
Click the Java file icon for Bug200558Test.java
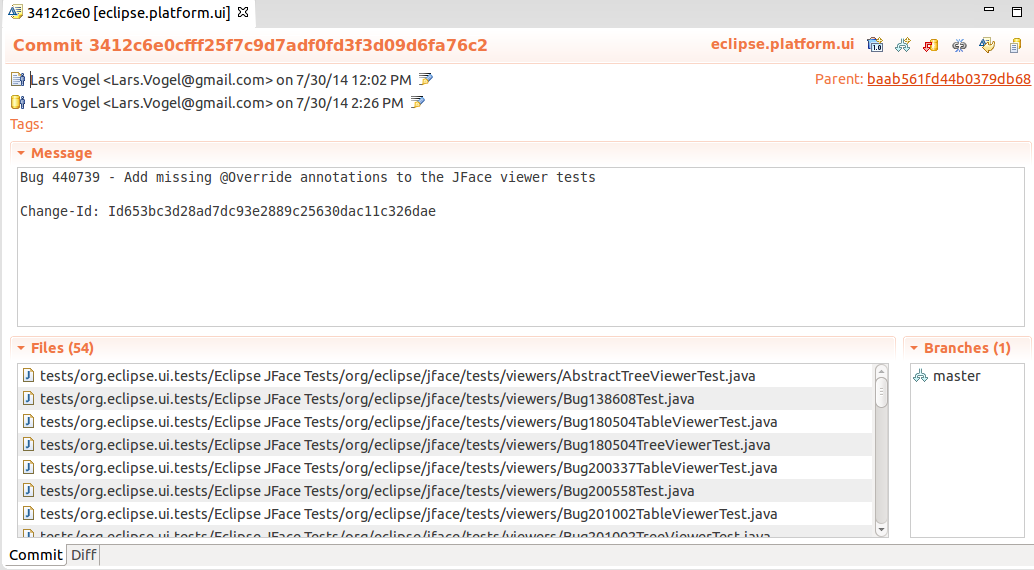click(x=28, y=491)
